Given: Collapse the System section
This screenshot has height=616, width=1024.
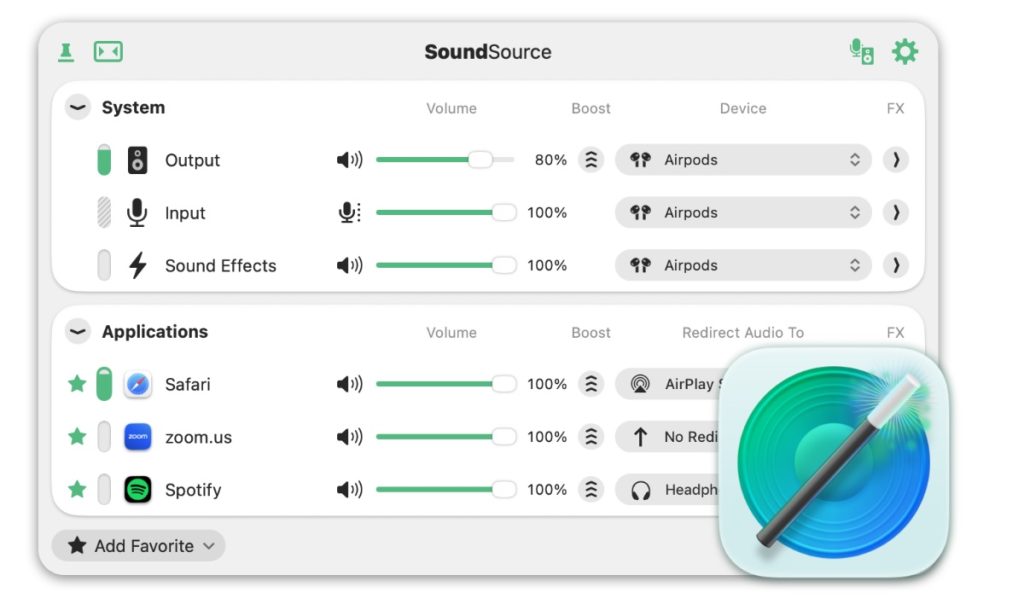Looking at the screenshot, I should click(x=78, y=108).
